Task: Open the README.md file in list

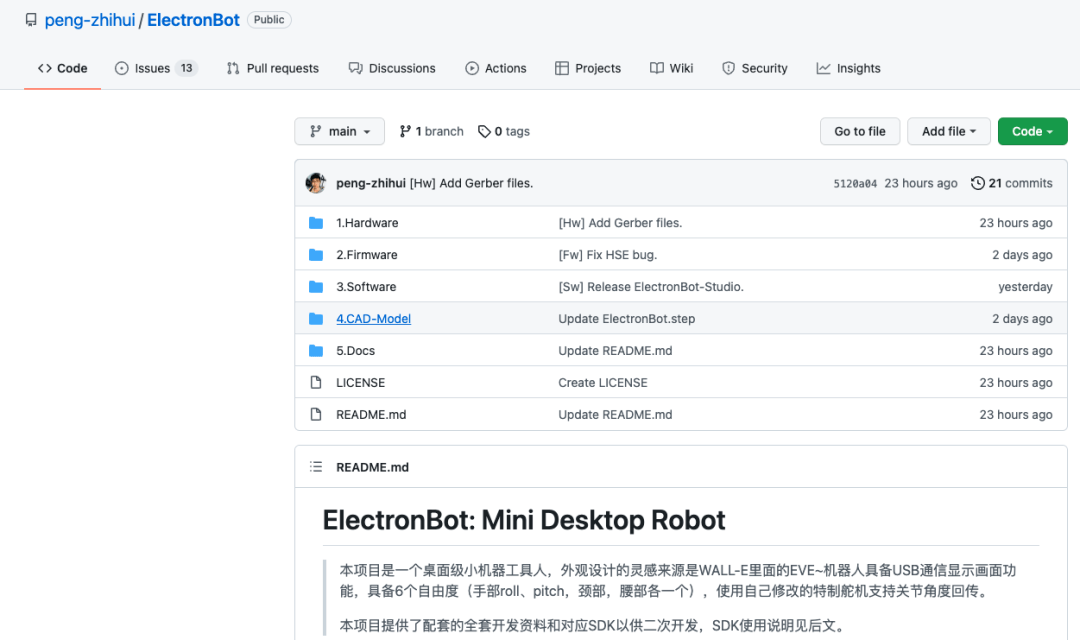Action: 371,415
